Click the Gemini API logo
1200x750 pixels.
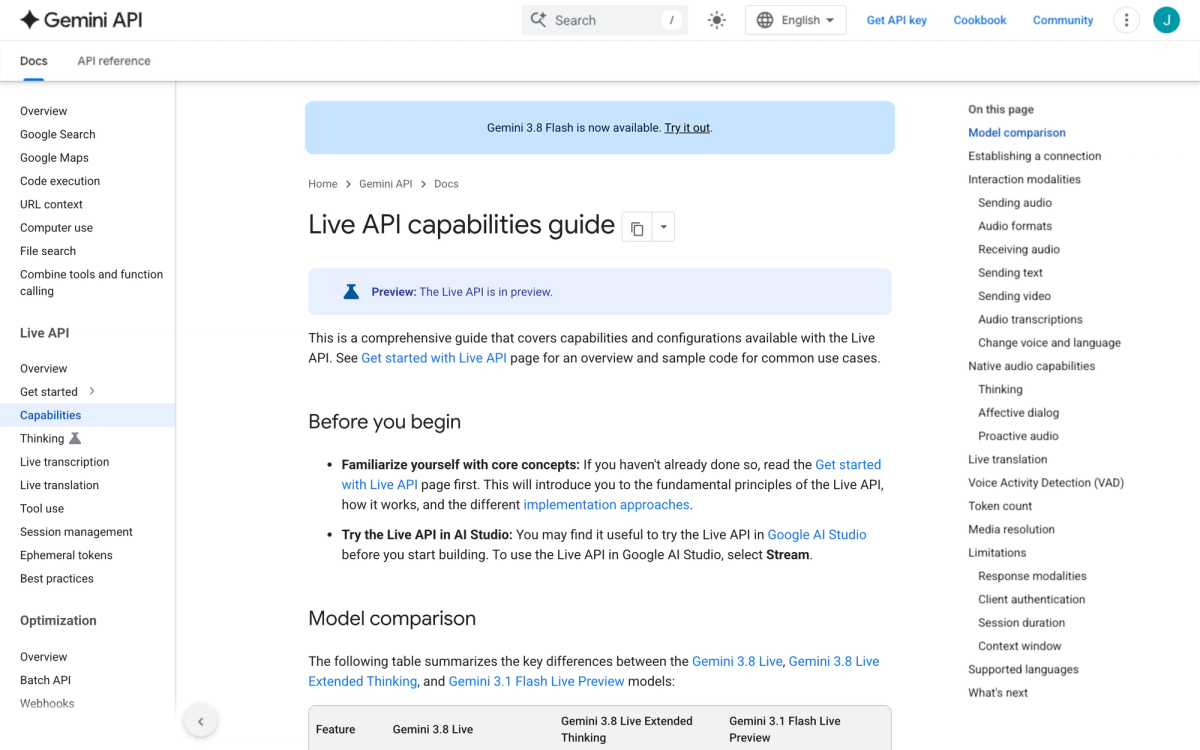click(x=82, y=20)
